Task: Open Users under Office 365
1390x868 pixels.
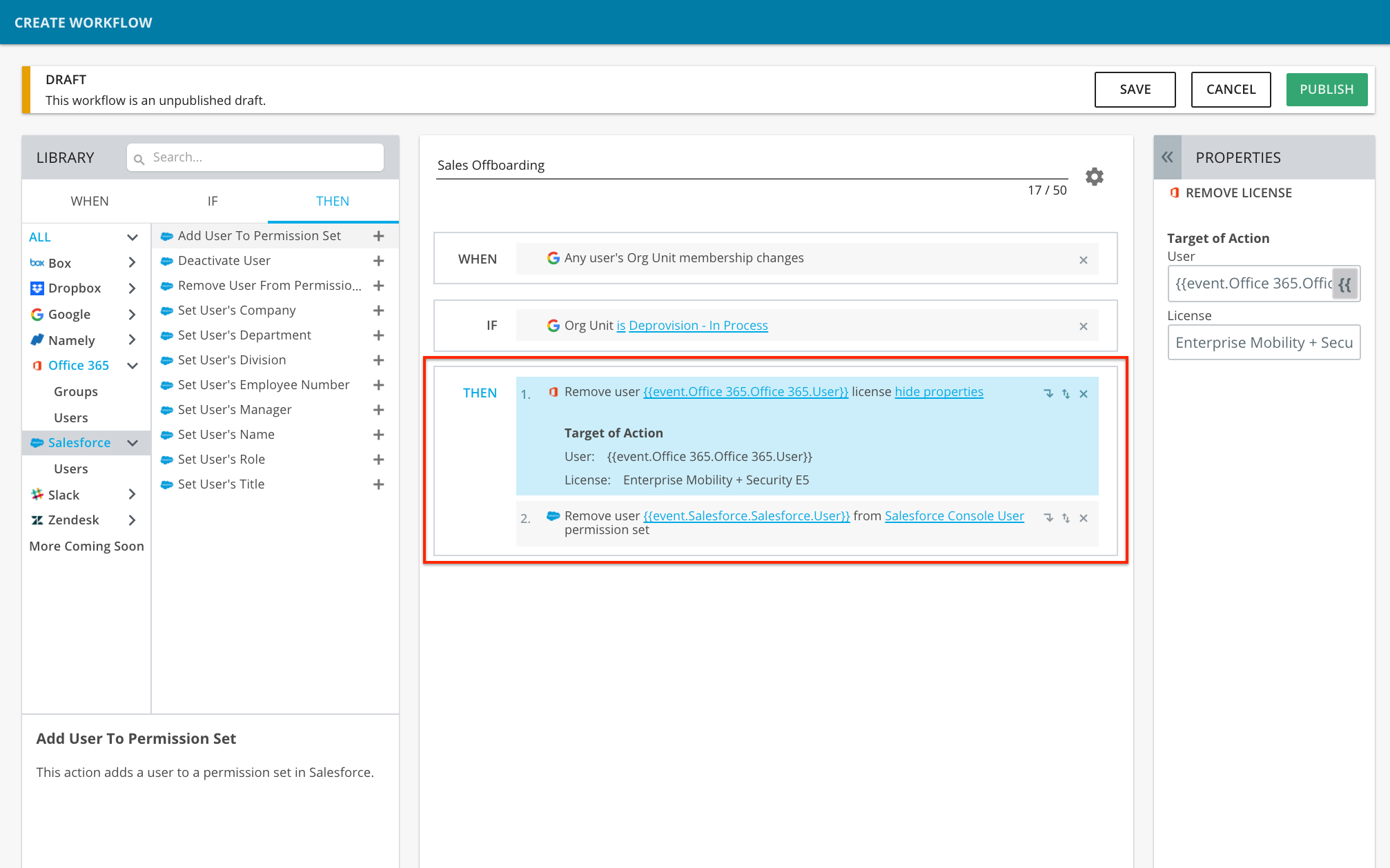Action: tap(71, 417)
